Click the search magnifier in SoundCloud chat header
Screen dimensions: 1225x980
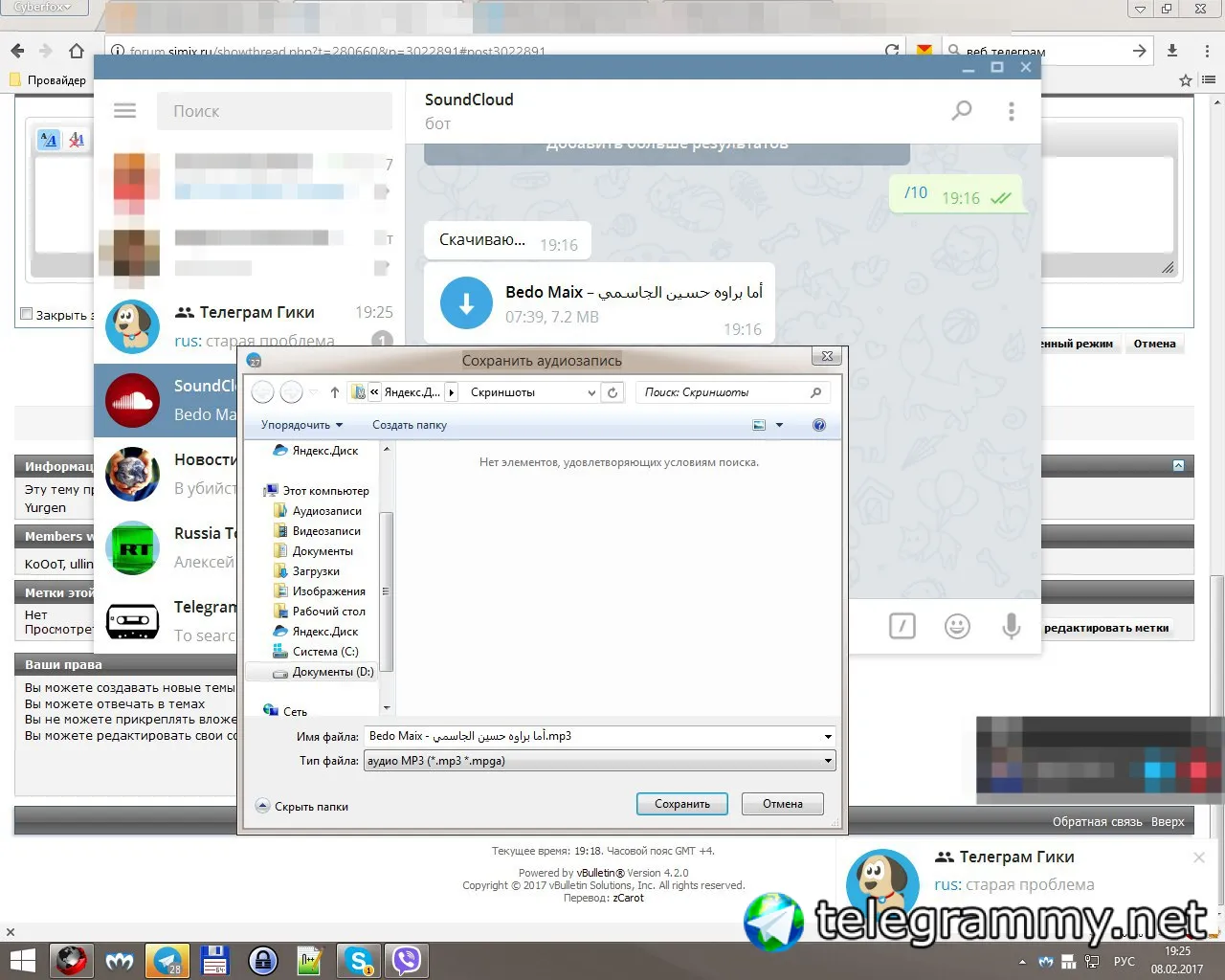point(962,111)
